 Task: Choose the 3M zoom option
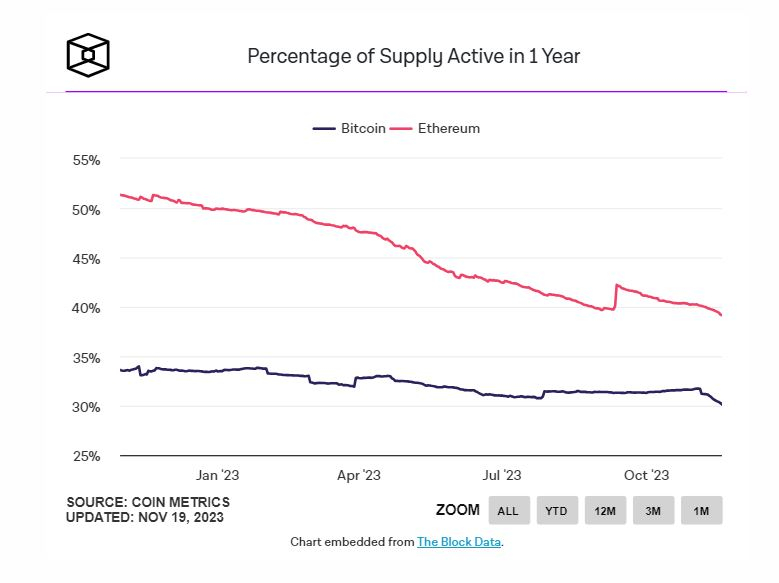653,510
